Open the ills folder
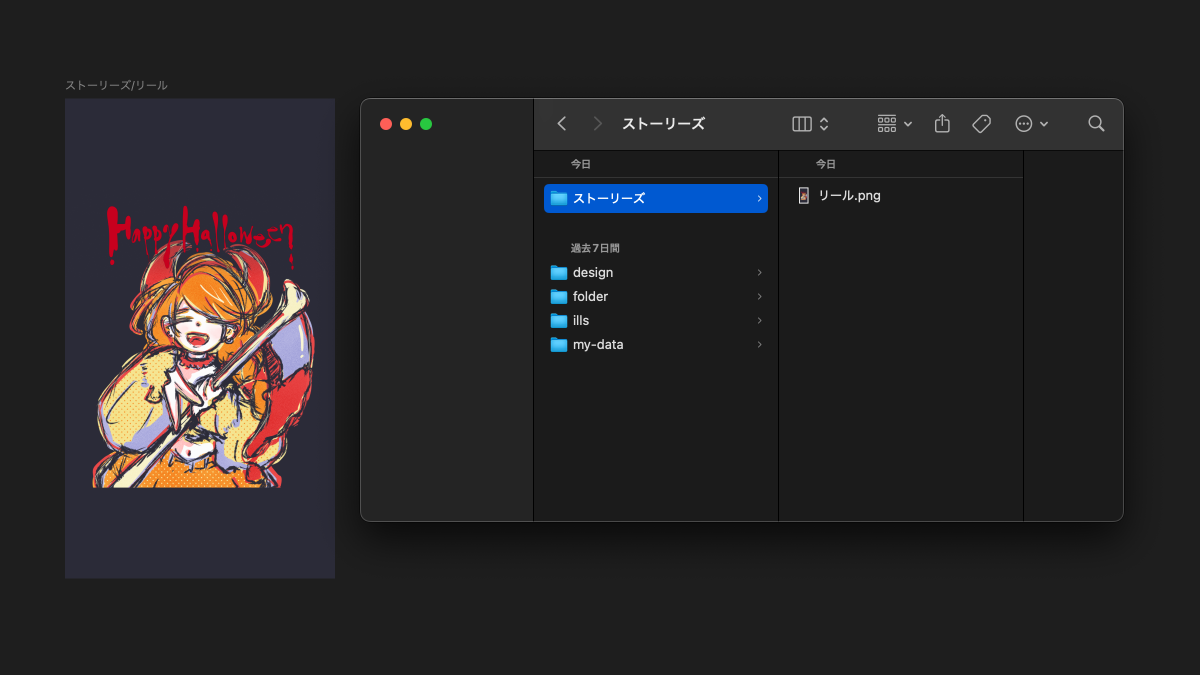This screenshot has width=1200, height=675. pyautogui.click(x=581, y=321)
